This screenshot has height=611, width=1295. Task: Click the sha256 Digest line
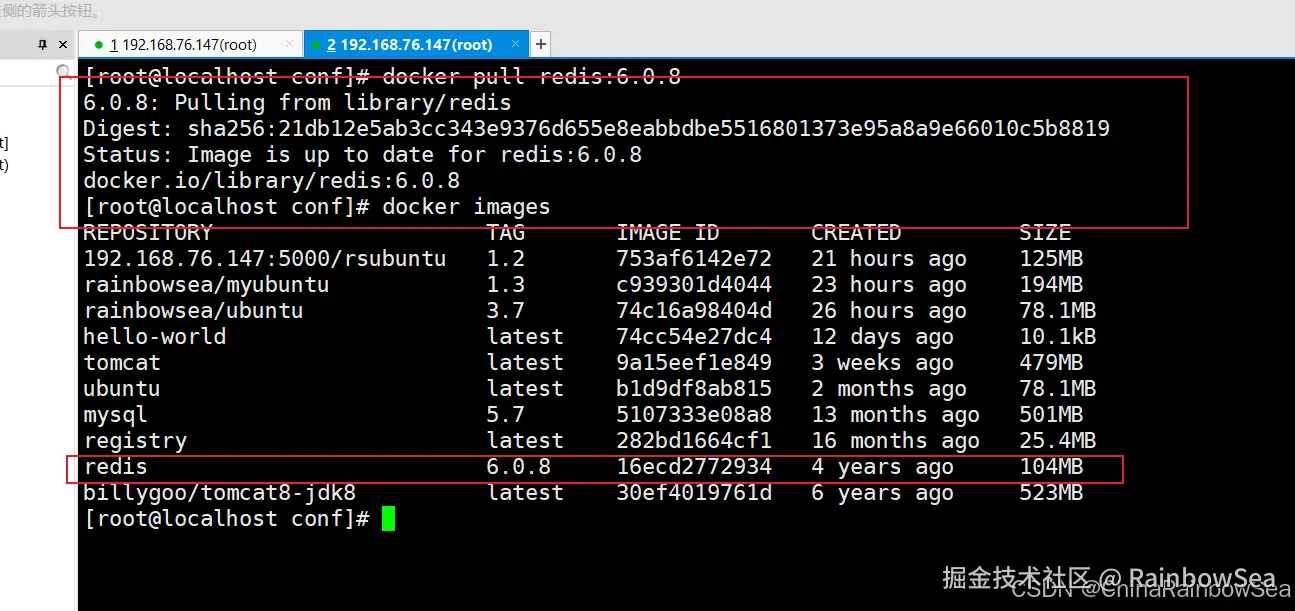point(596,128)
